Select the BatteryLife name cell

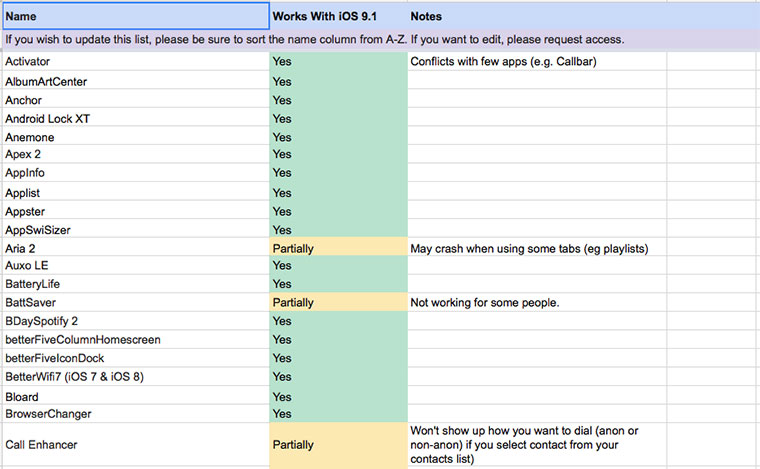click(x=136, y=284)
